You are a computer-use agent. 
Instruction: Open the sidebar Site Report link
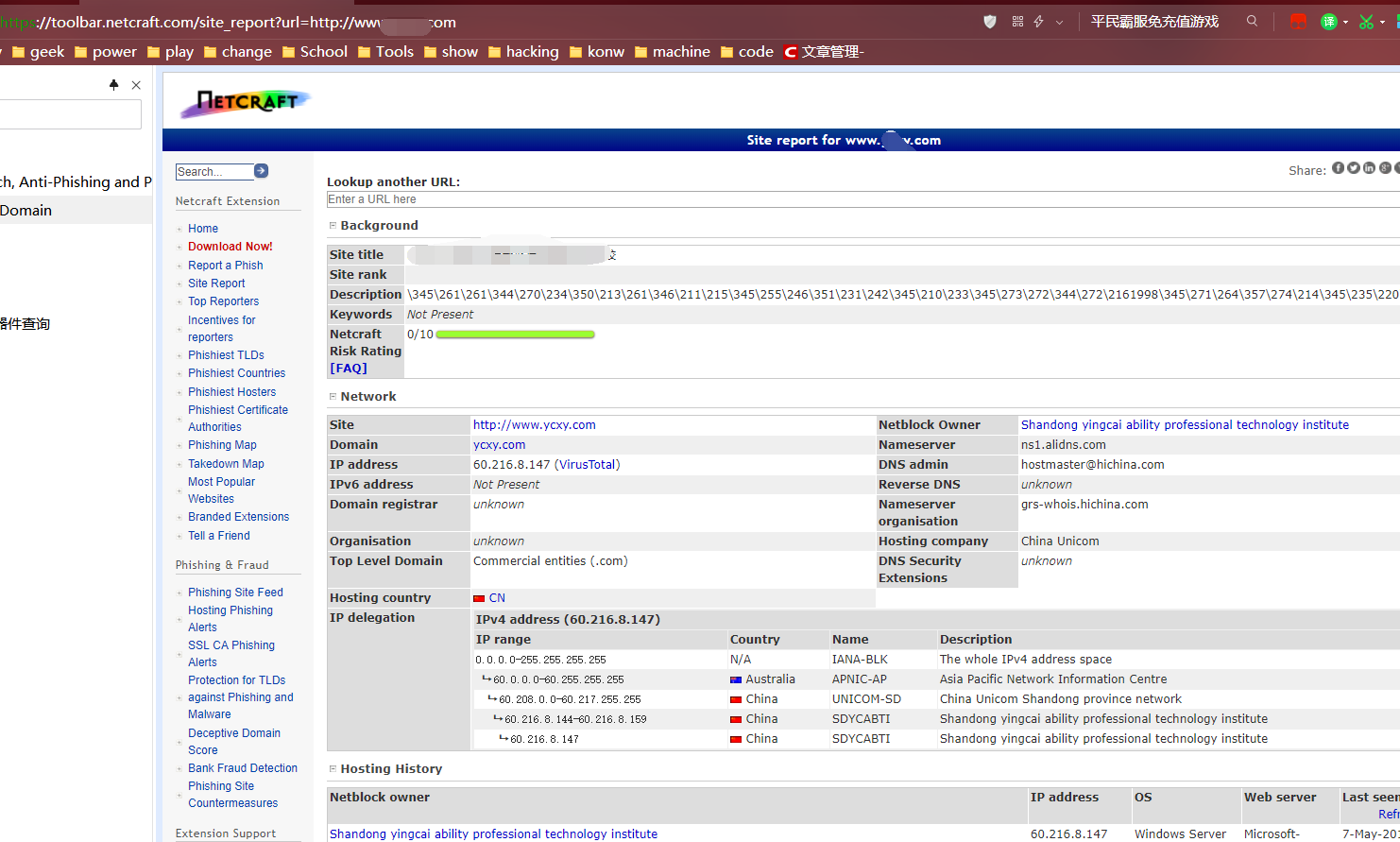[216, 283]
